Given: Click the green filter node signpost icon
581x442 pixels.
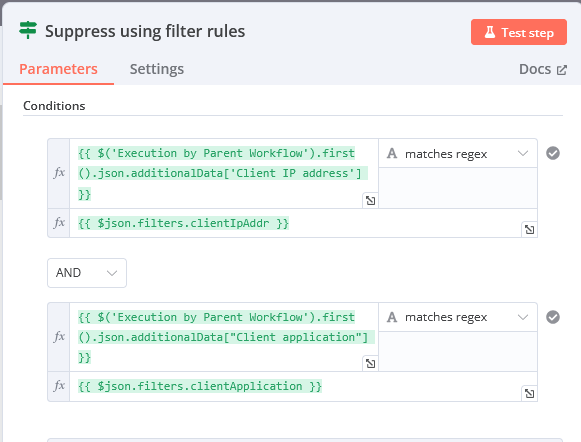Looking at the screenshot, I should [x=28, y=30].
